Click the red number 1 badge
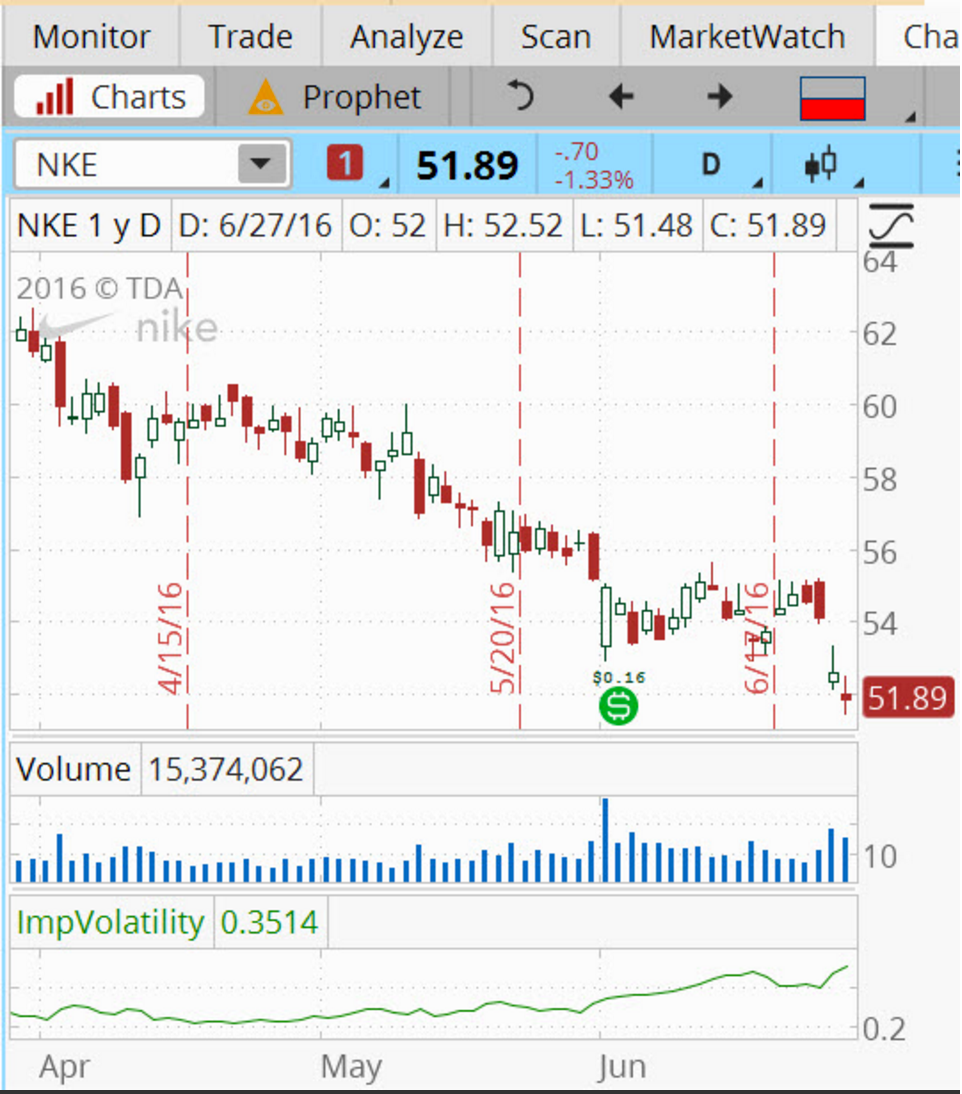Screen dimensions: 962x1094 pyautogui.click(x=345, y=164)
